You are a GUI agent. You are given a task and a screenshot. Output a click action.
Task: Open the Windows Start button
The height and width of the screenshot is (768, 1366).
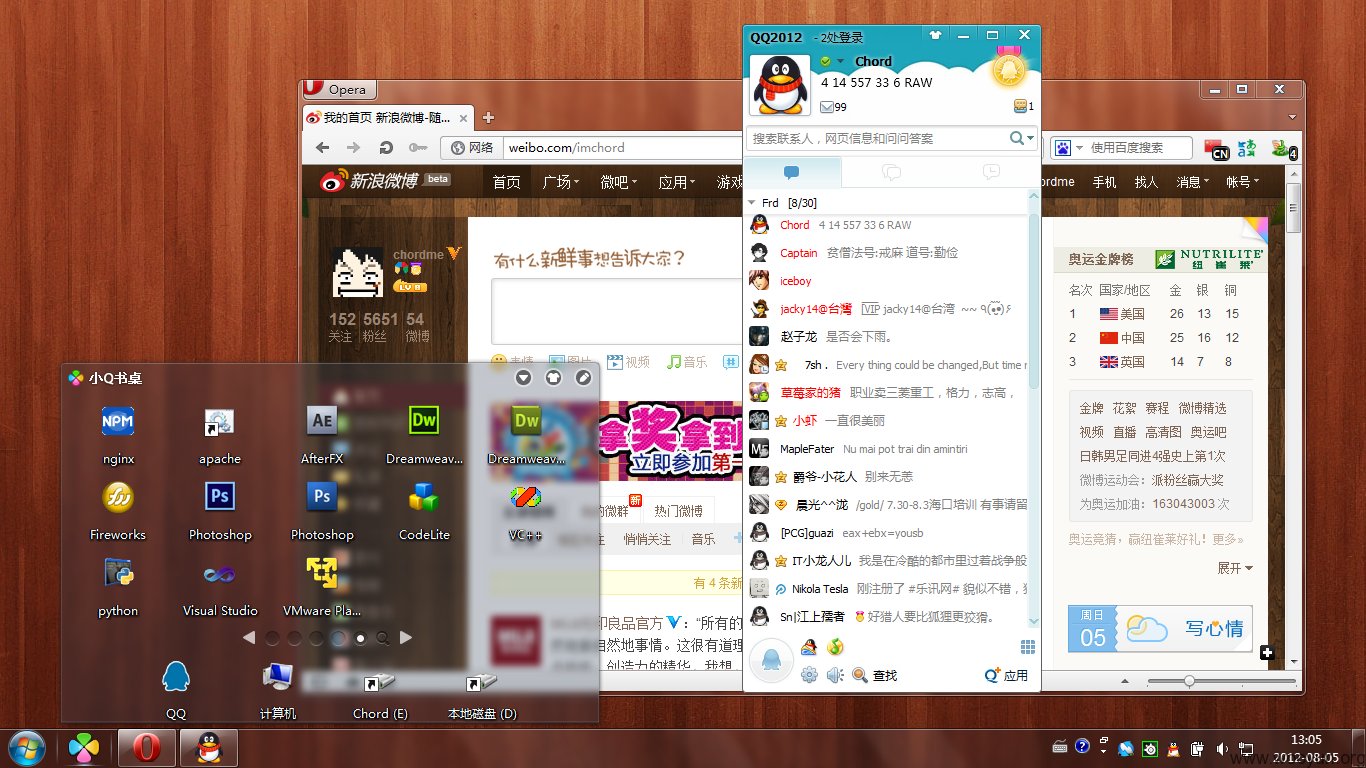pos(27,747)
